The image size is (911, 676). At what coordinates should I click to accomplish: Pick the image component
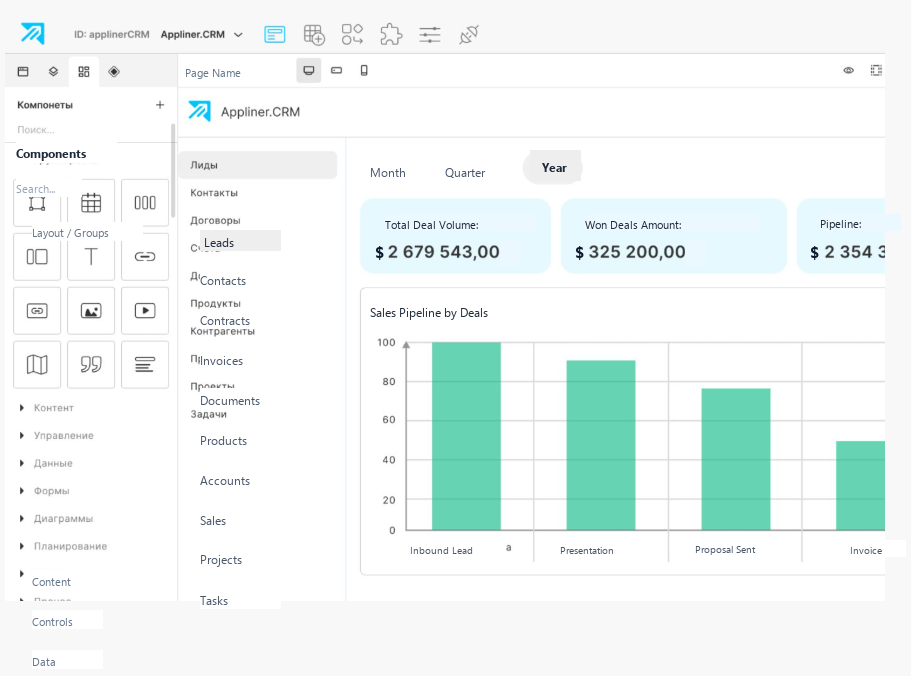pos(91,311)
